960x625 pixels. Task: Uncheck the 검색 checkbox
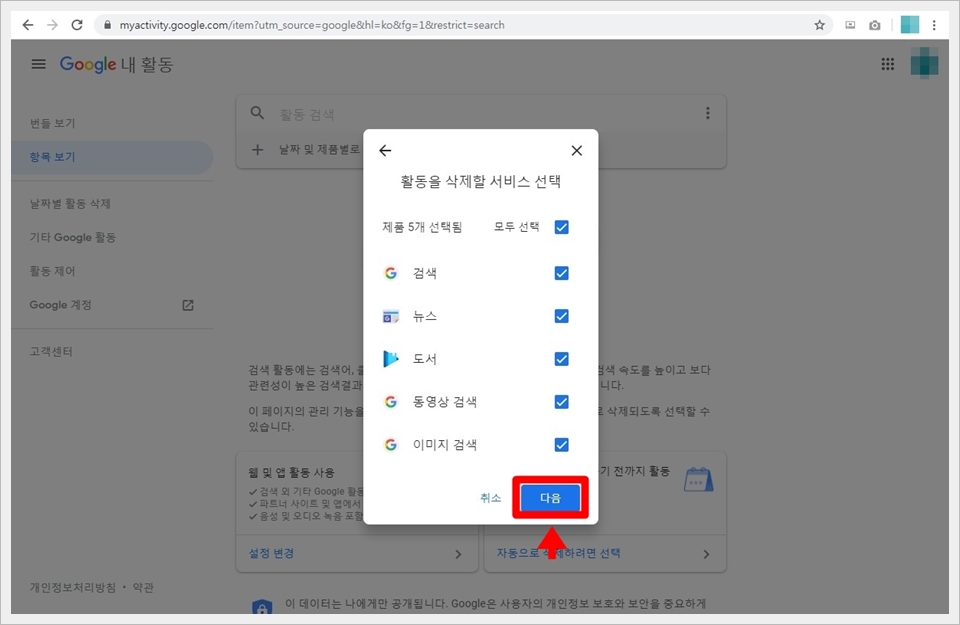tap(561, 273)
